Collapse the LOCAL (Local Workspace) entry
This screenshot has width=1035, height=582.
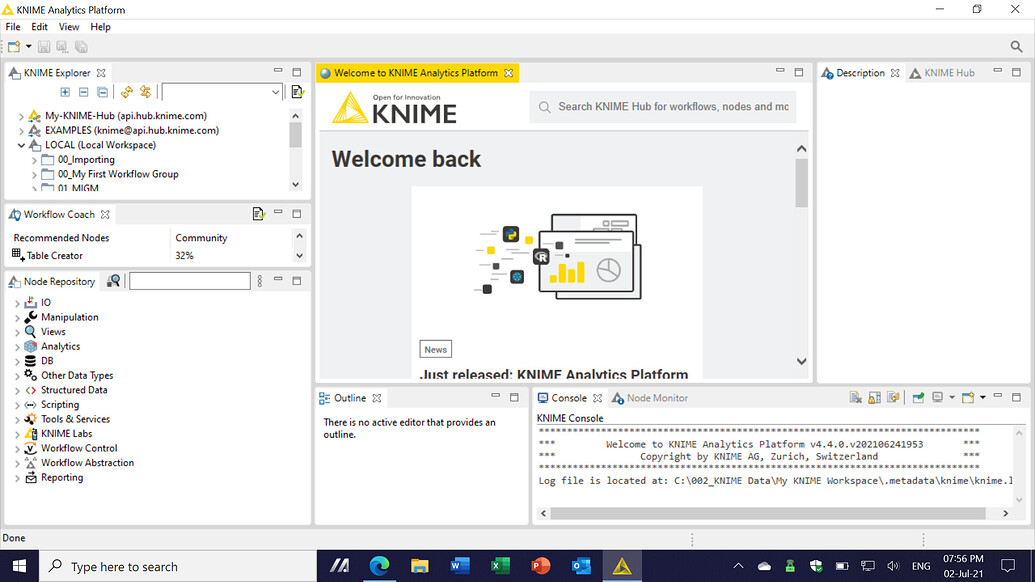pyautogui.click(x=21, y=144)
